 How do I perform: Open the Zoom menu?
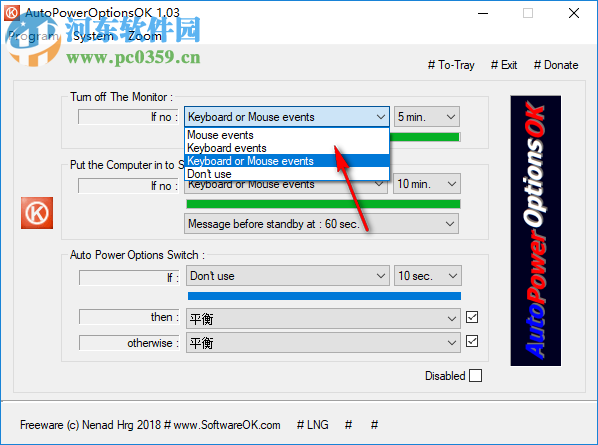145,36
